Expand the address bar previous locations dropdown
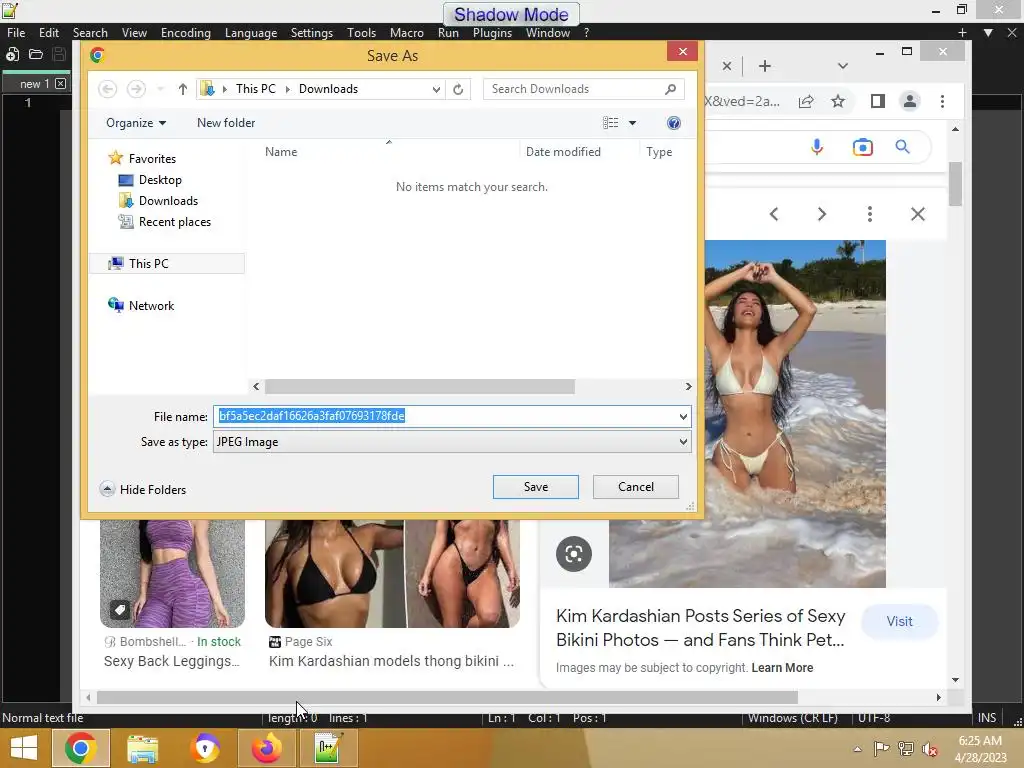 pos(436,89)
